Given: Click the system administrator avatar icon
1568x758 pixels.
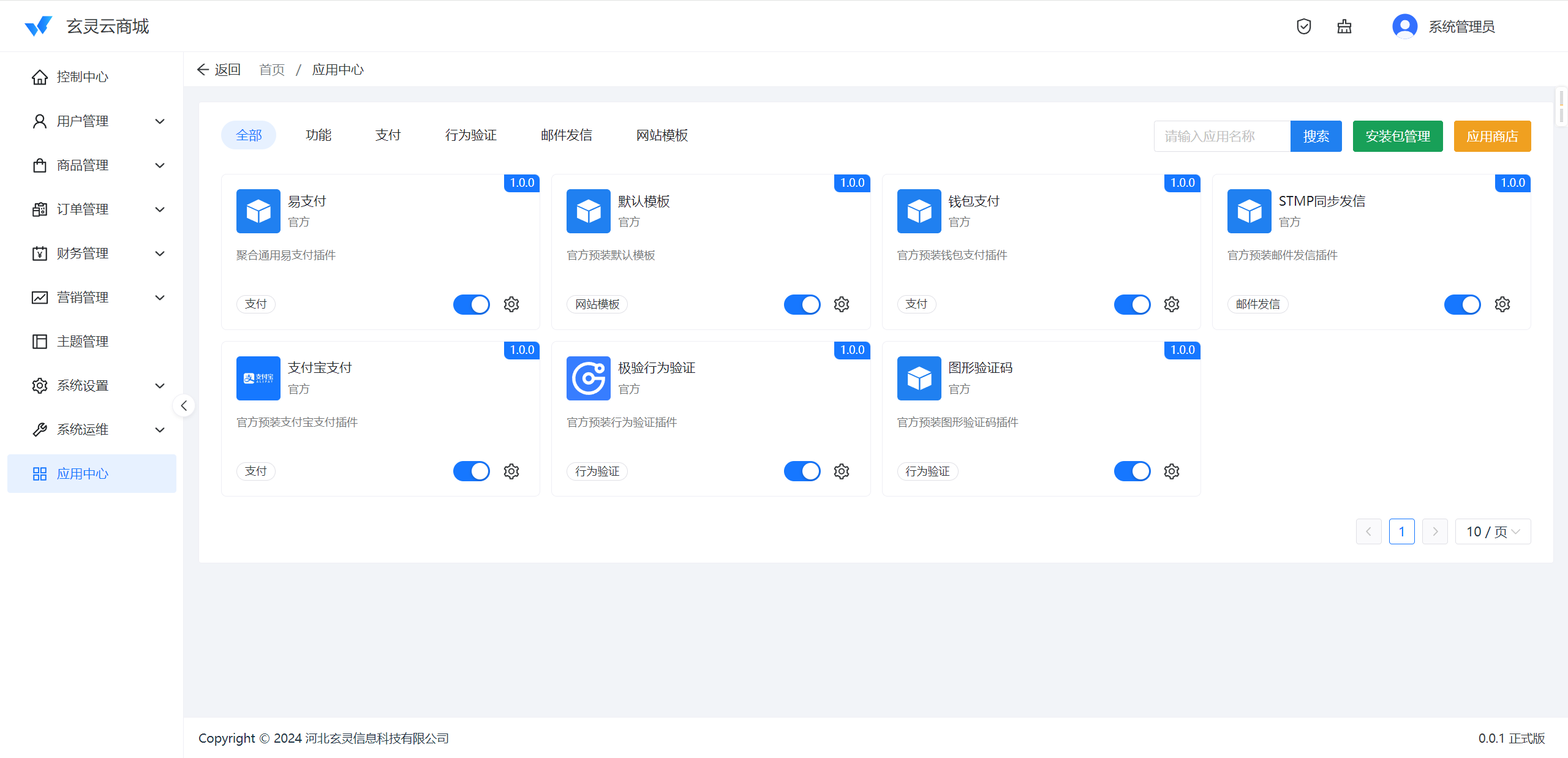Looking at the screenshot, I should (x=1404, y=26).
